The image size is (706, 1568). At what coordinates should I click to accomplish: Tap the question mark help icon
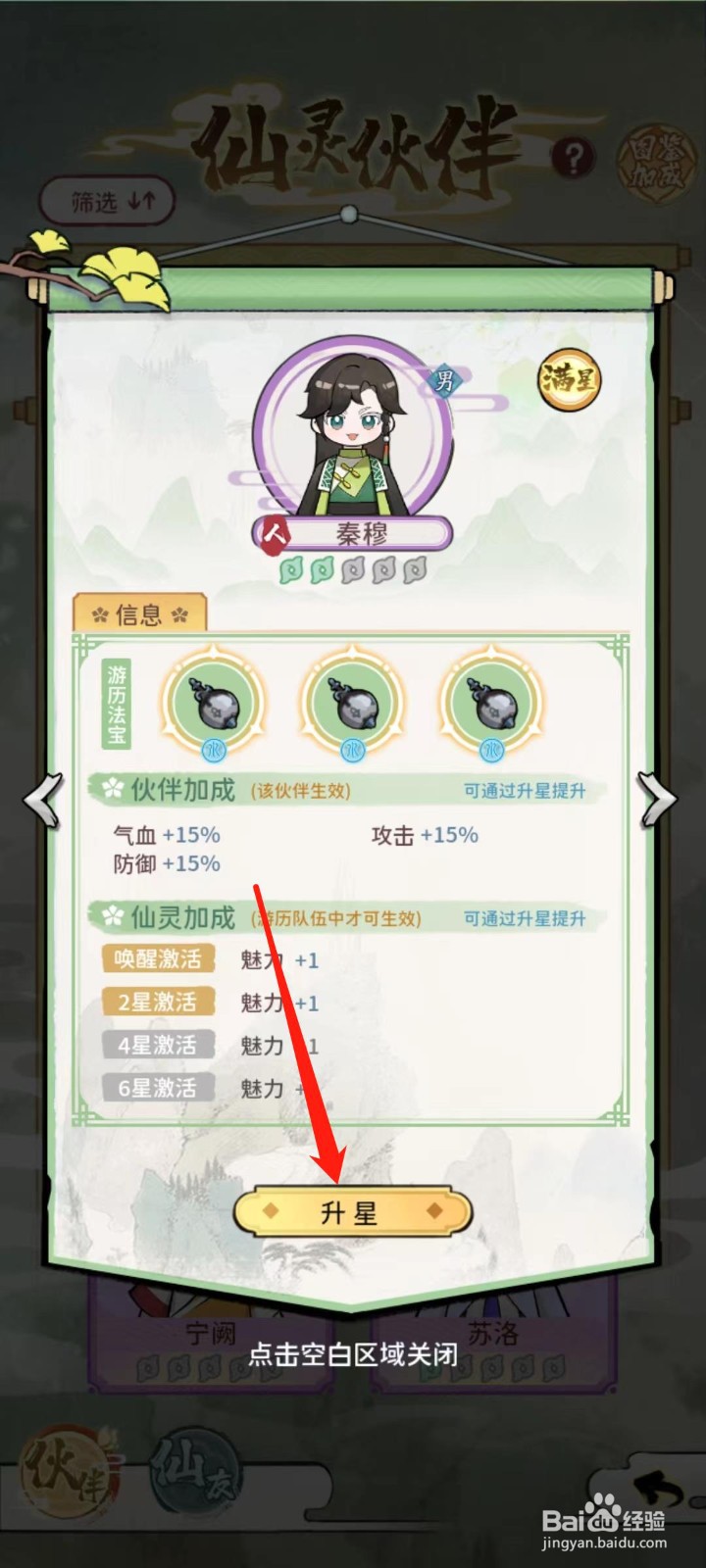point(574,156)
